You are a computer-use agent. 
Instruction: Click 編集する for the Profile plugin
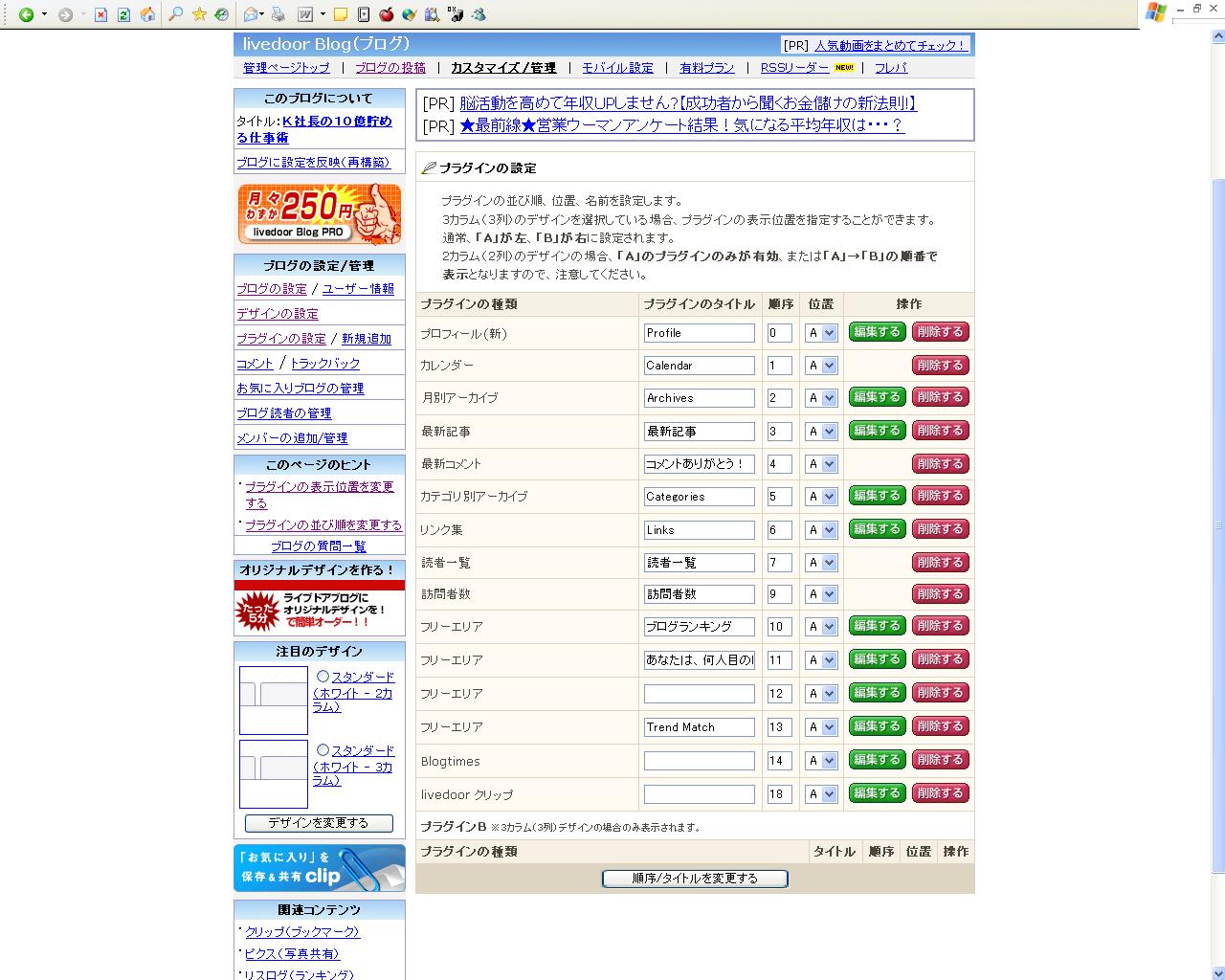click(x=877, y=332)
